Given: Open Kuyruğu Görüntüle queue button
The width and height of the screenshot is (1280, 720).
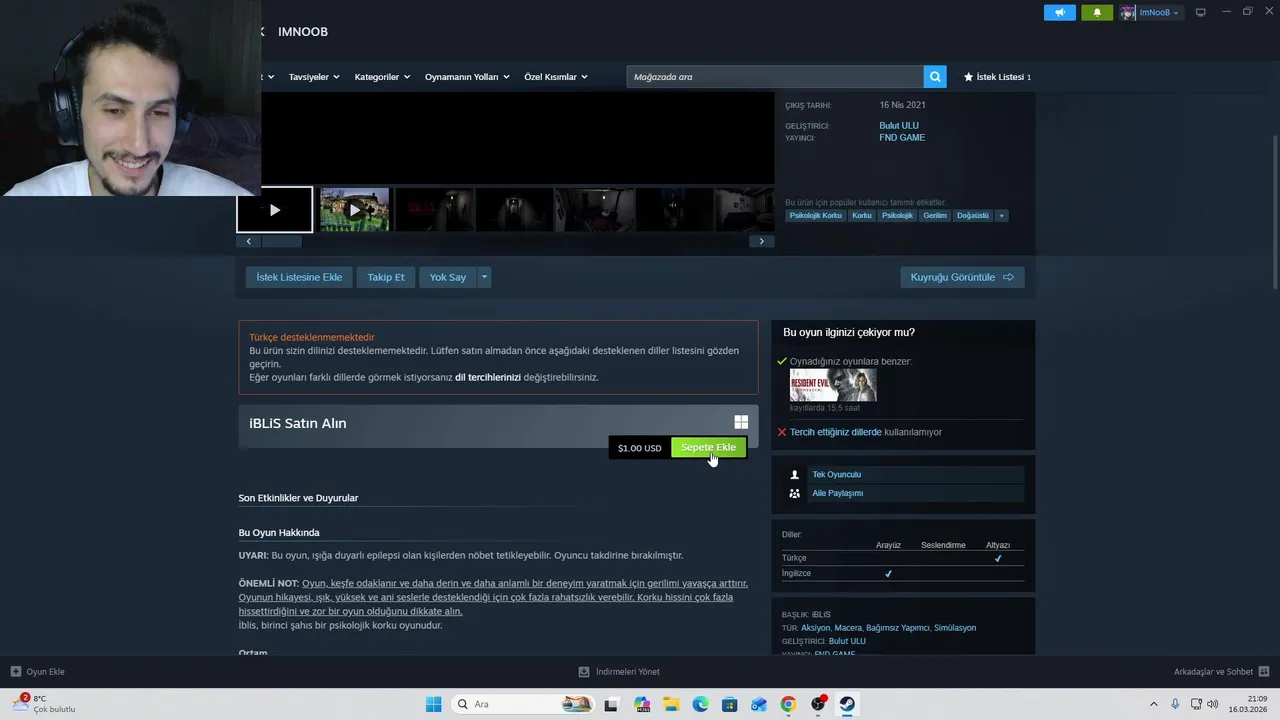Looking at the screenshot, I should (962, 277).
